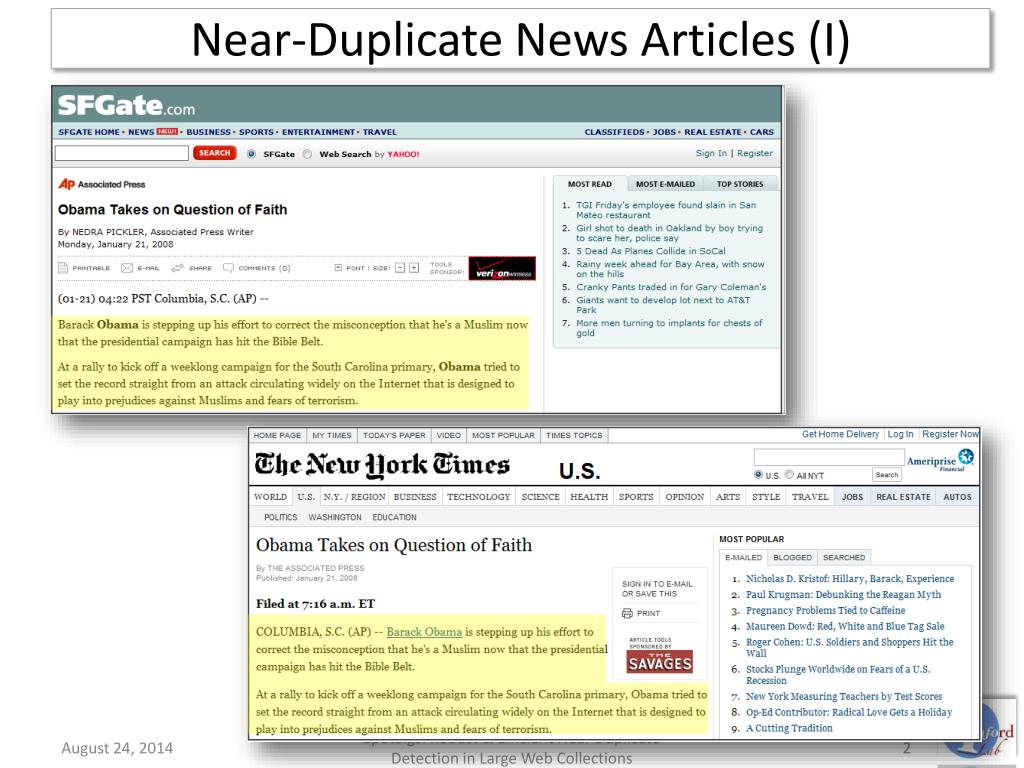Click the NYT search text box
Viewport: 1024px width, 768px height.
pos(829,457)
